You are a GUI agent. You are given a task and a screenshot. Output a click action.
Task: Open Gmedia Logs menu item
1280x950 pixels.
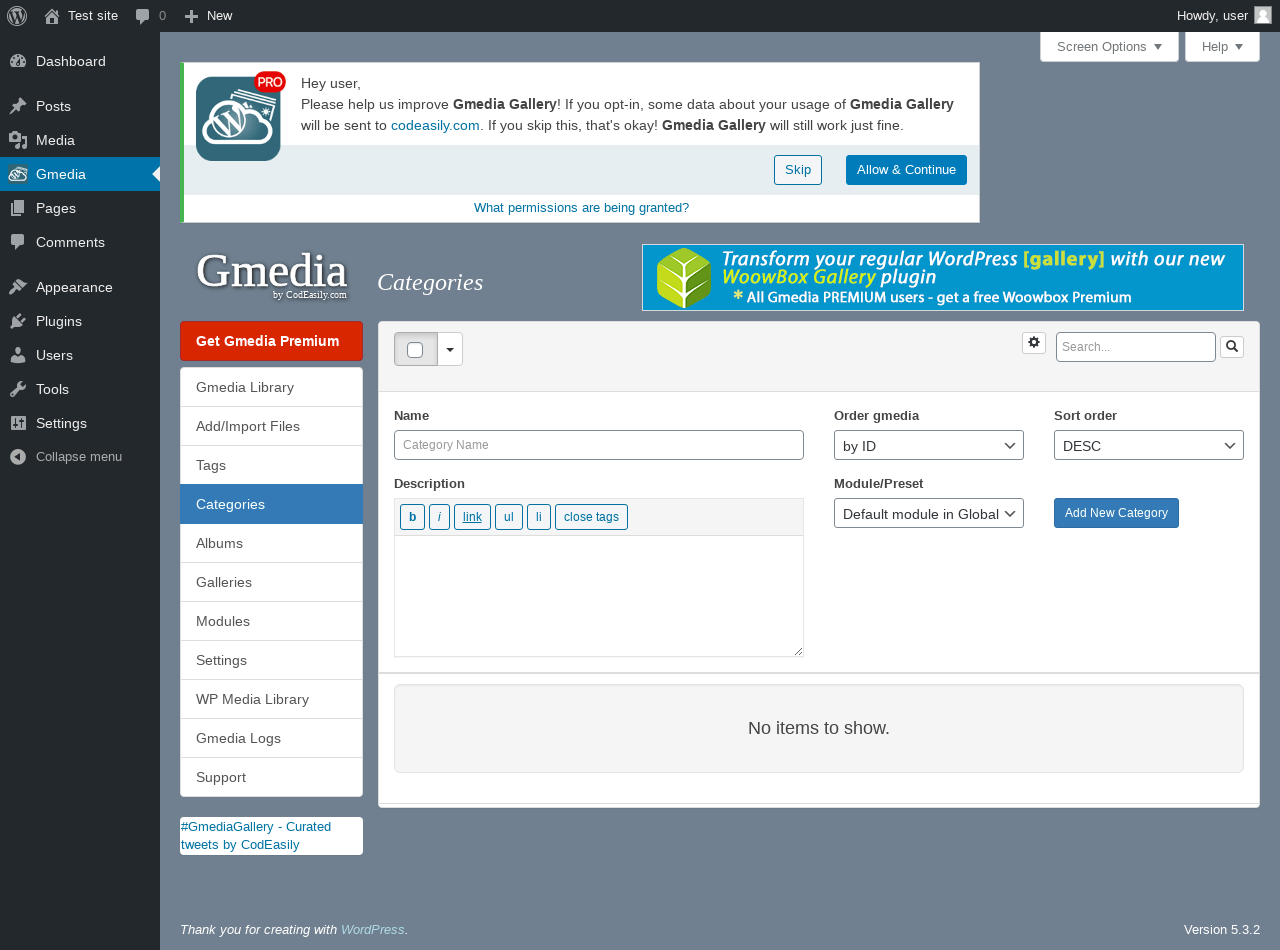click(x=272, y=738)
